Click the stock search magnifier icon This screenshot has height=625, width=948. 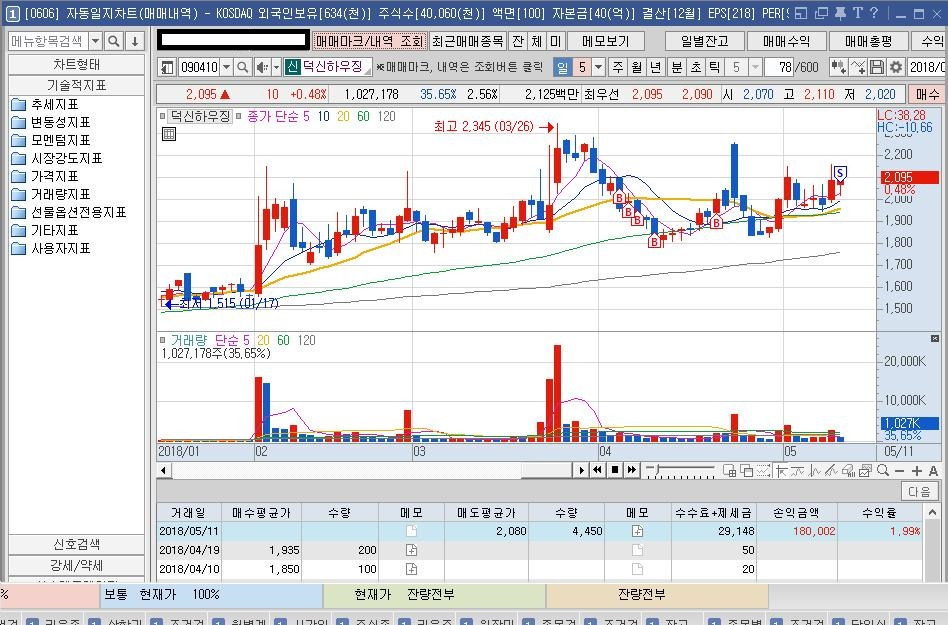pyautogui.click(x=242, y=67)
